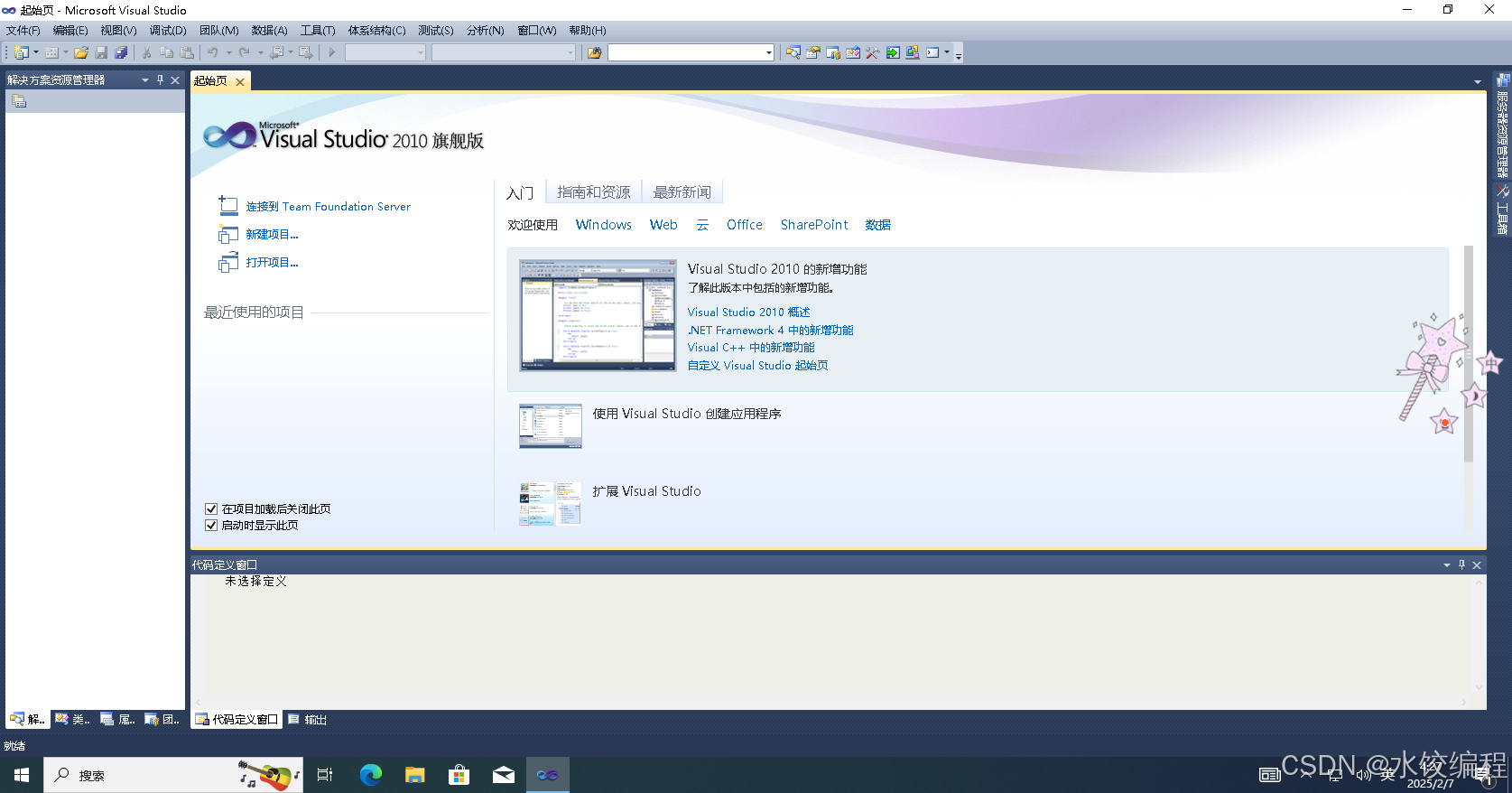Image resolution: width=1512 pixels, height=793 pixels.
Task: Click the find text input field
Action: [x=686, y=52]
